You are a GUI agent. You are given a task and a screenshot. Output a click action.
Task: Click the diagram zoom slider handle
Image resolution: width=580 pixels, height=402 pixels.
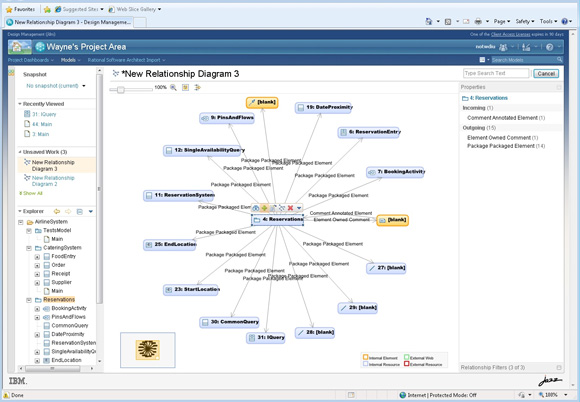point(121,89)
